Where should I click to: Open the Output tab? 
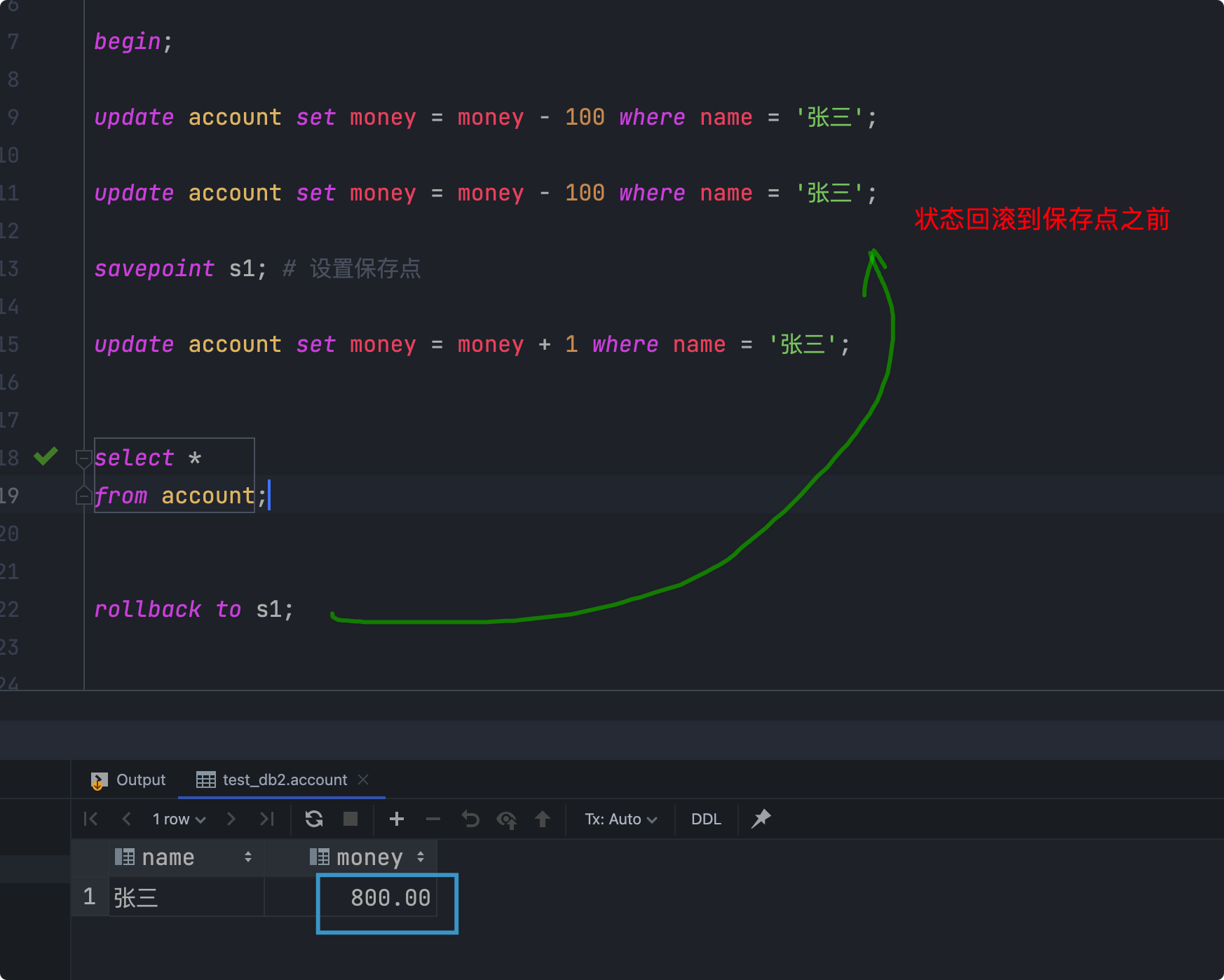(x=128, y=780)
